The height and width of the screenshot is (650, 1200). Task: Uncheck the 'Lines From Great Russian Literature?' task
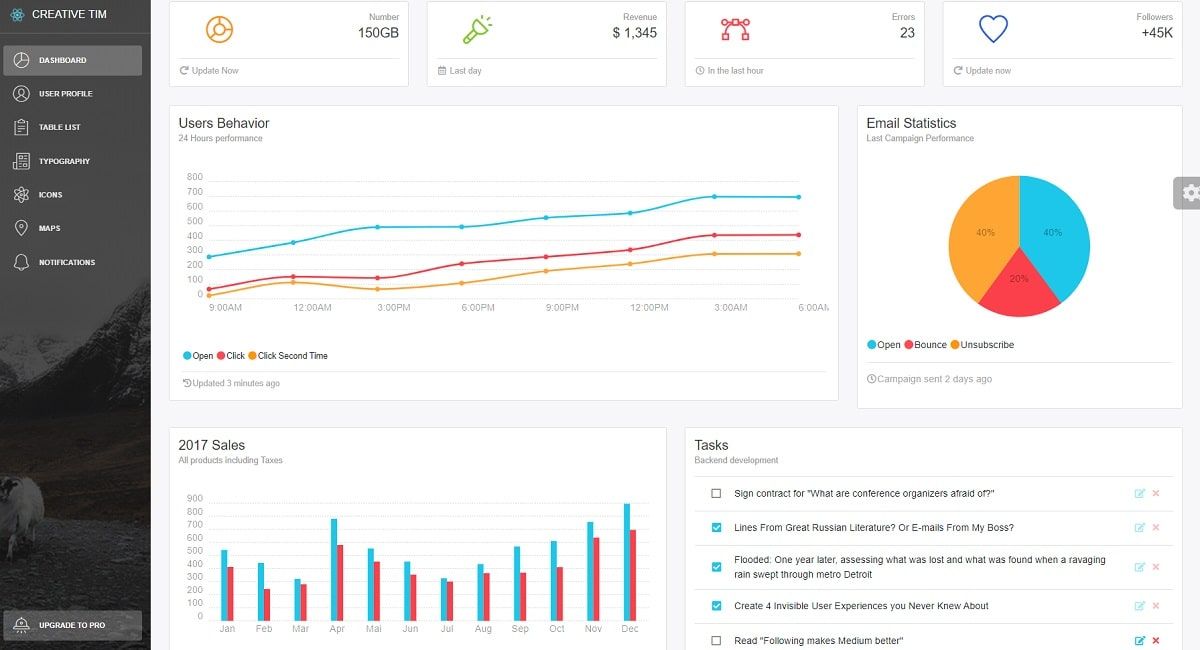(715, 527)
